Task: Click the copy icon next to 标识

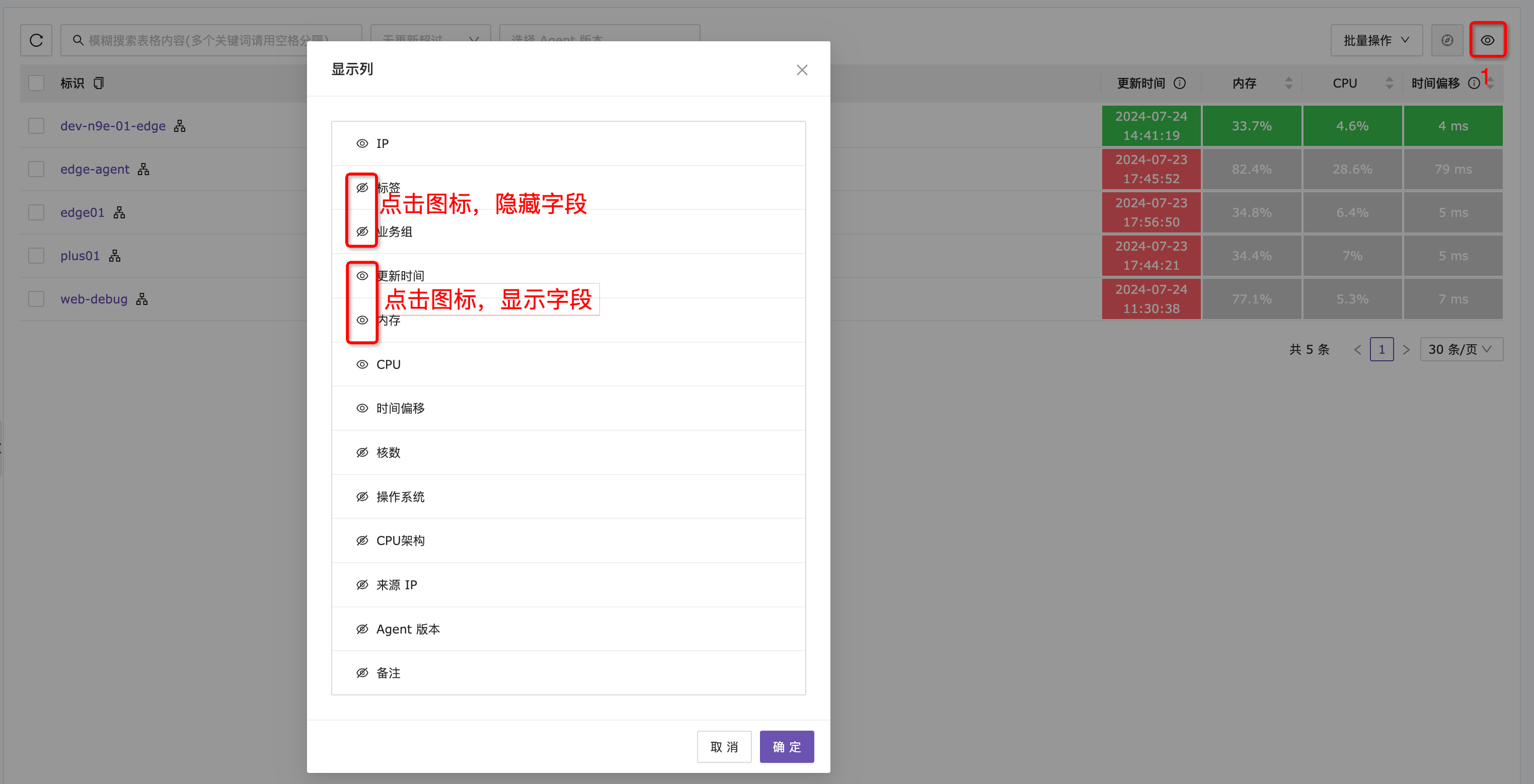Action: [x=99, y=83]
